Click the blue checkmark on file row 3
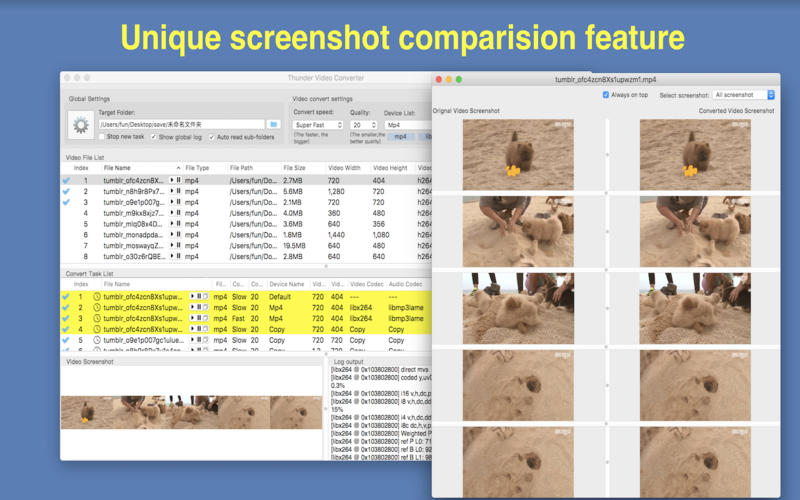 [x=66, y=203]
